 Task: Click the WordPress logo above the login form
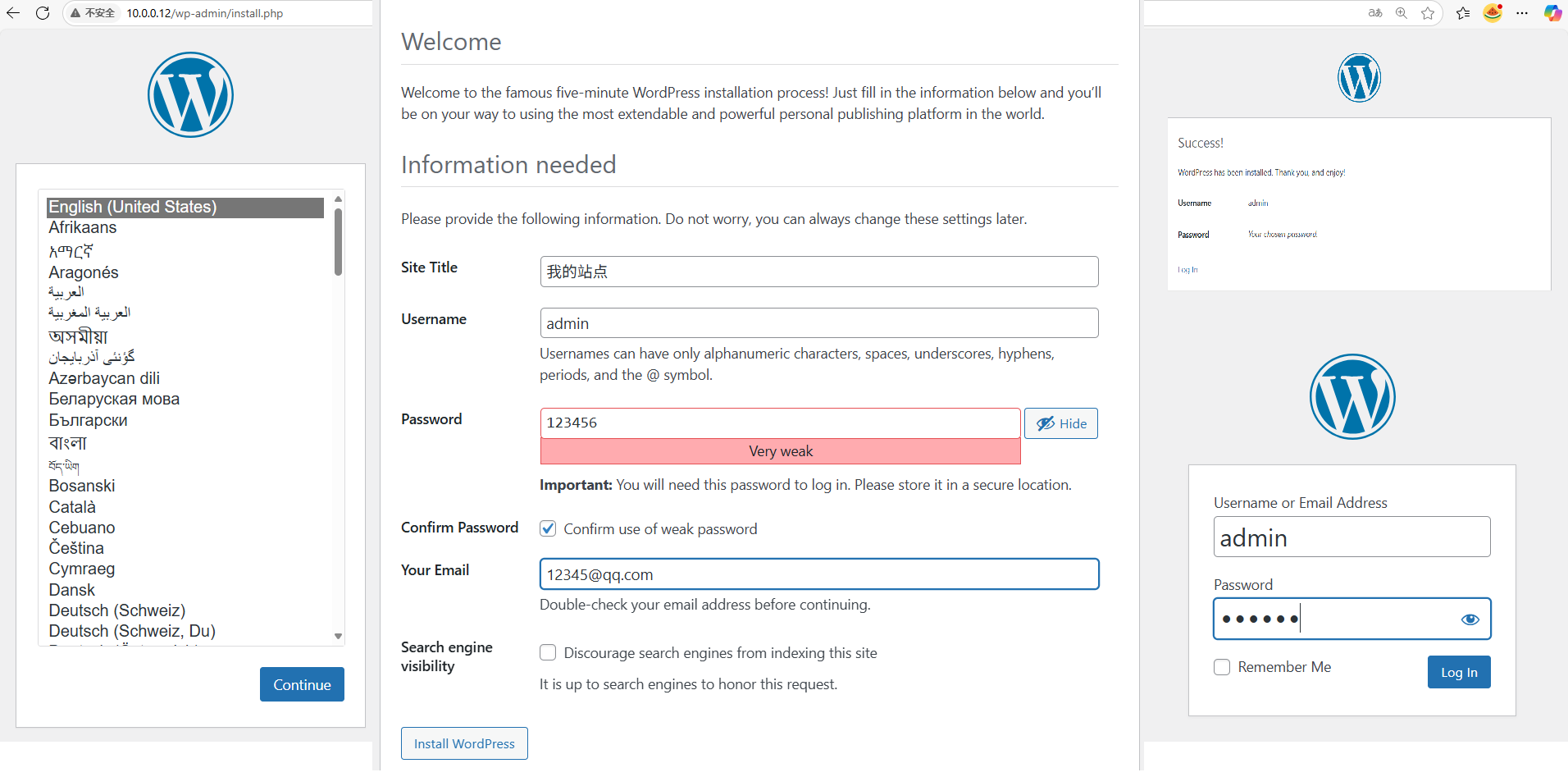pos(1352,396)
